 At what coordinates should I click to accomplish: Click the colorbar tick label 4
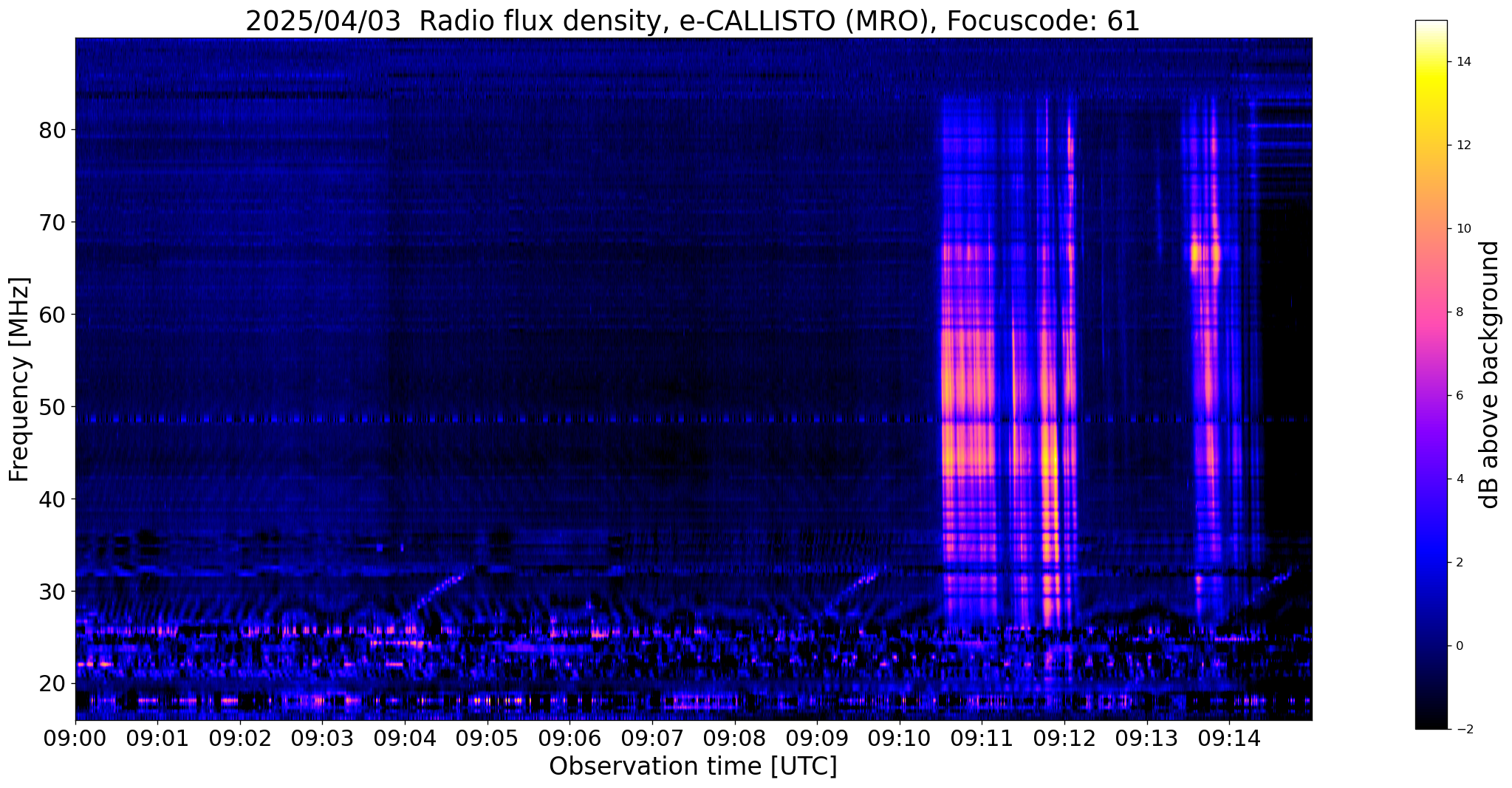click(1460, 479)
